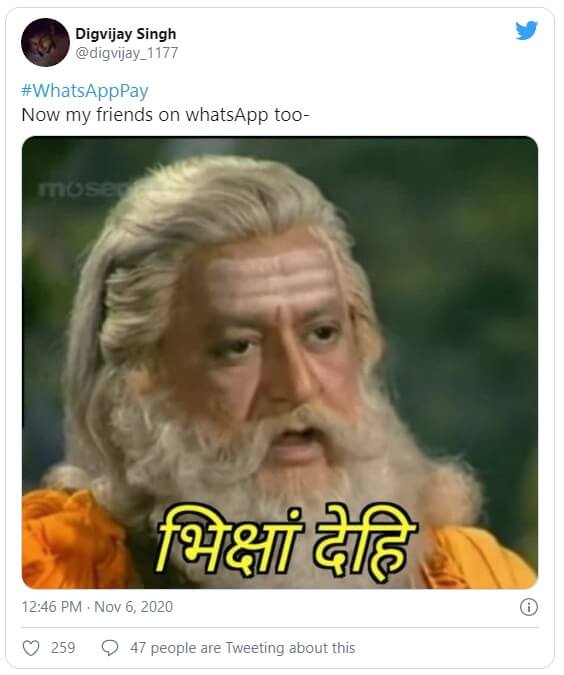564x675 pixels.
Task: Click the 259 likes count
Action: (63, 647)
